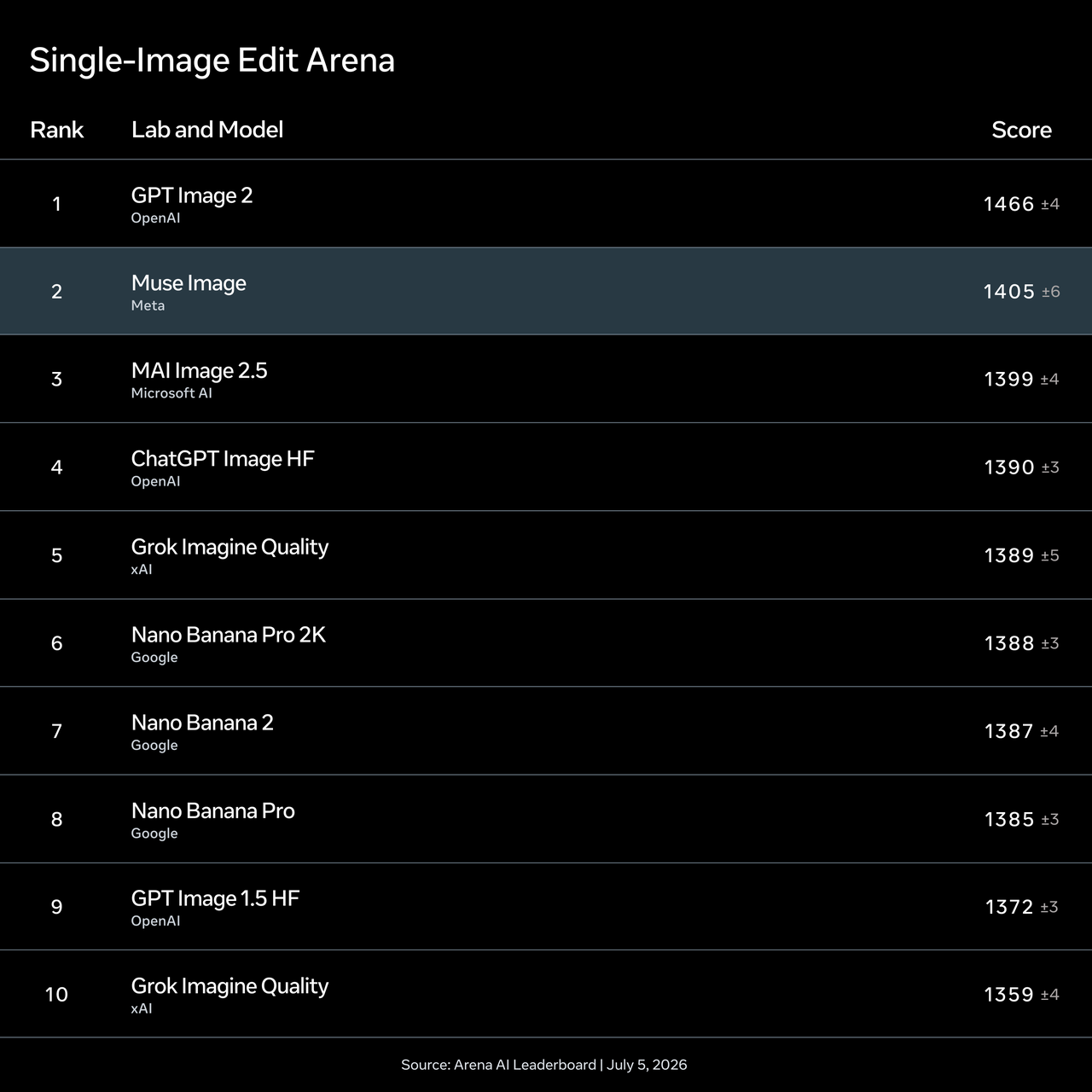Image resolution: width=1092 pixels, height=1092 pixels.
Task: Open the highlighted Muse Image entry
Action: coord(546,291)
